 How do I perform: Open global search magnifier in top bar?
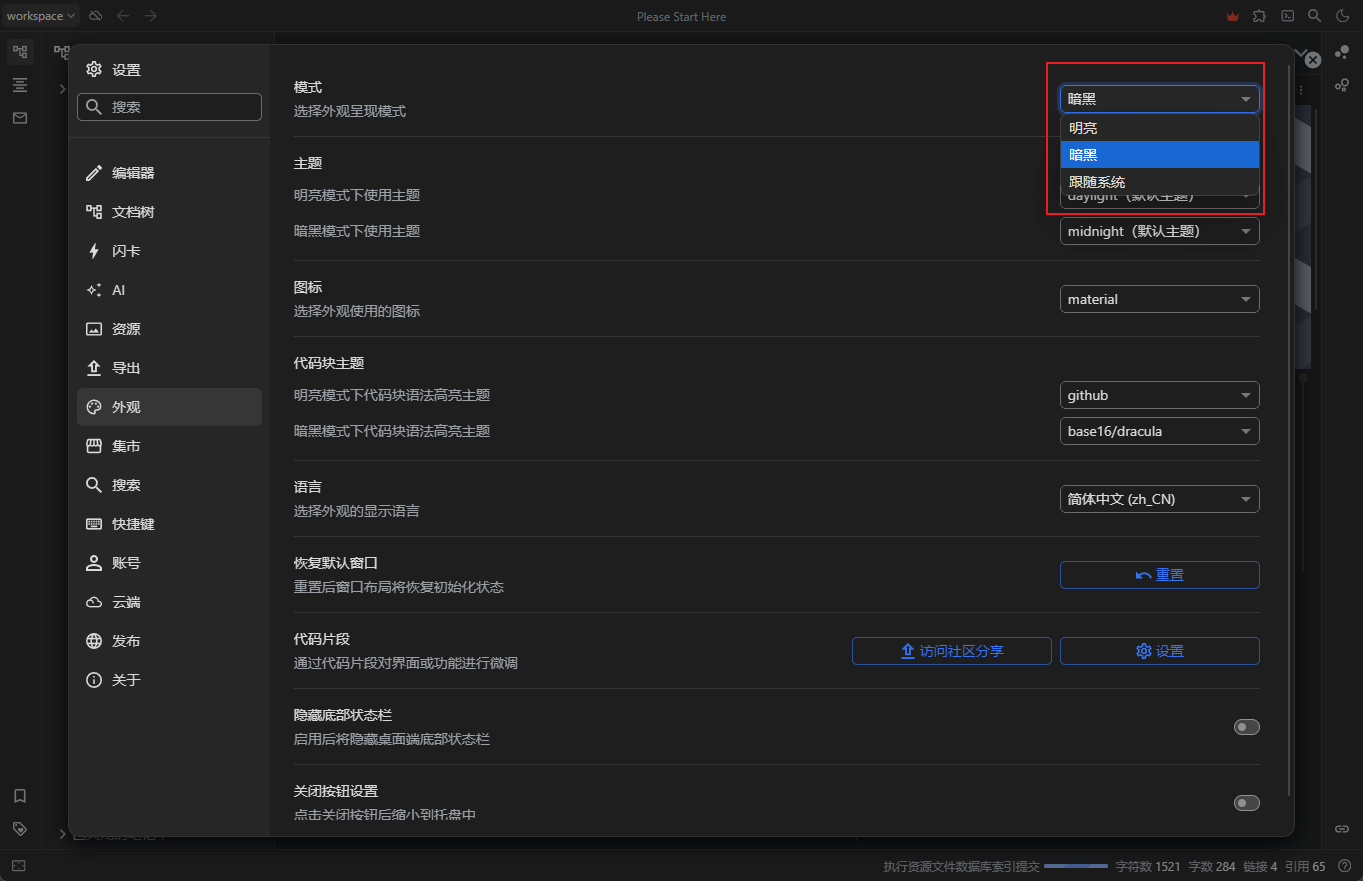click(x=1315, y=16)
